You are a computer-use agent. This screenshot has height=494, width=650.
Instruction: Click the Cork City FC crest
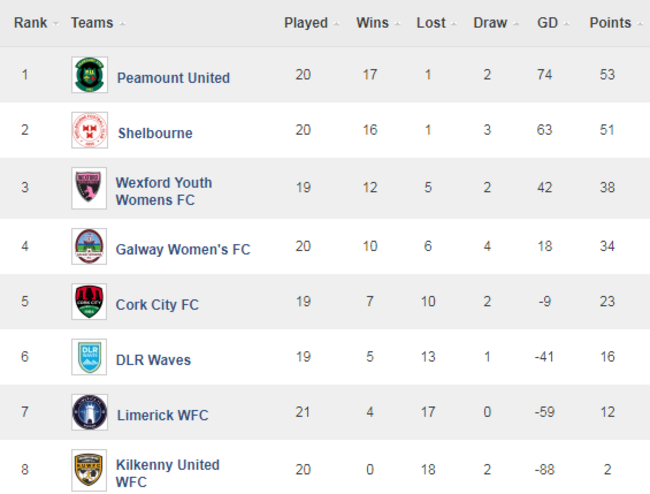[x=89, y=302]
